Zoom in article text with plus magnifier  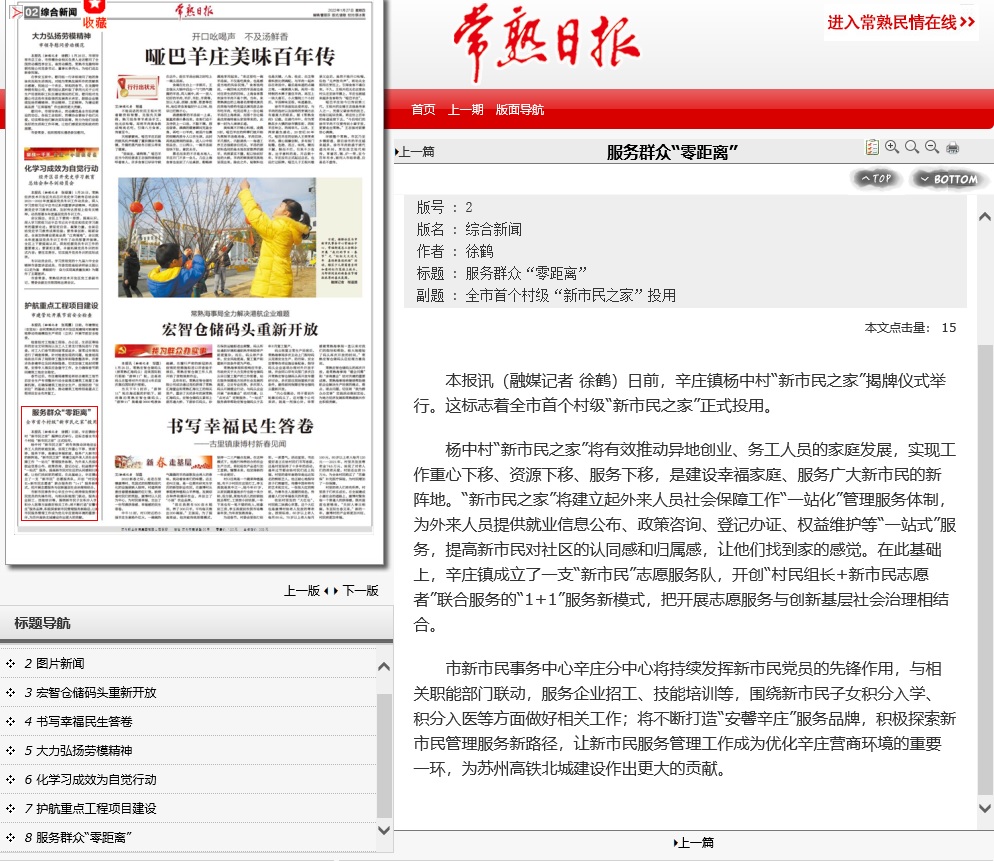[x=891, y=147]
